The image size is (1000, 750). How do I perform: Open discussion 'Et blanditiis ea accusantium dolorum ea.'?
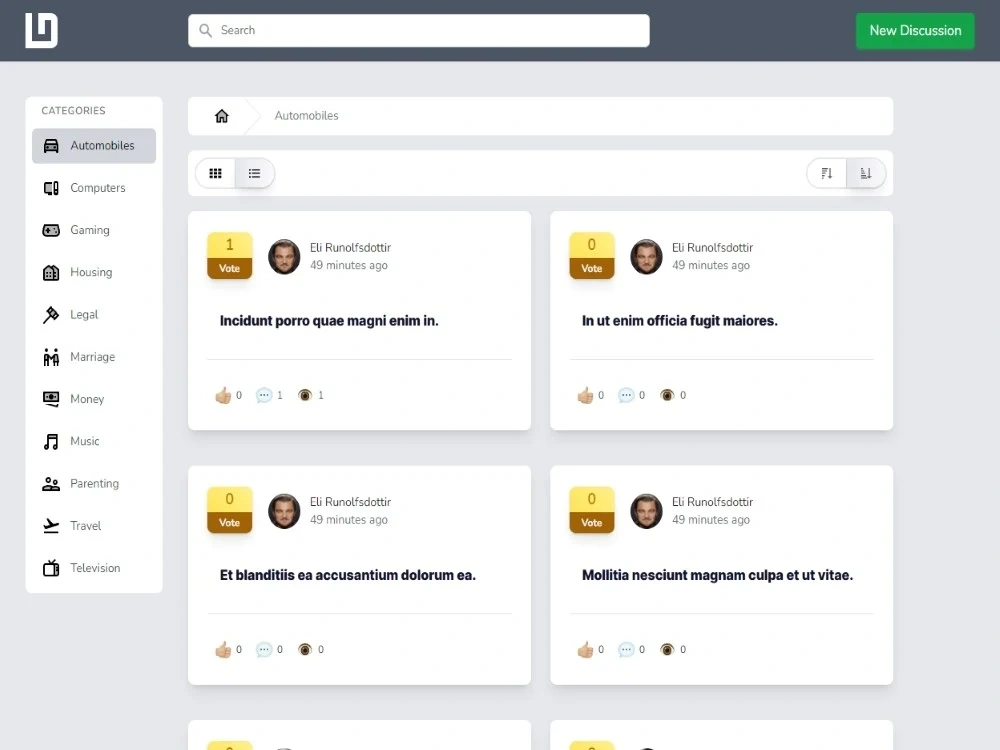click(x=348, y=575)
